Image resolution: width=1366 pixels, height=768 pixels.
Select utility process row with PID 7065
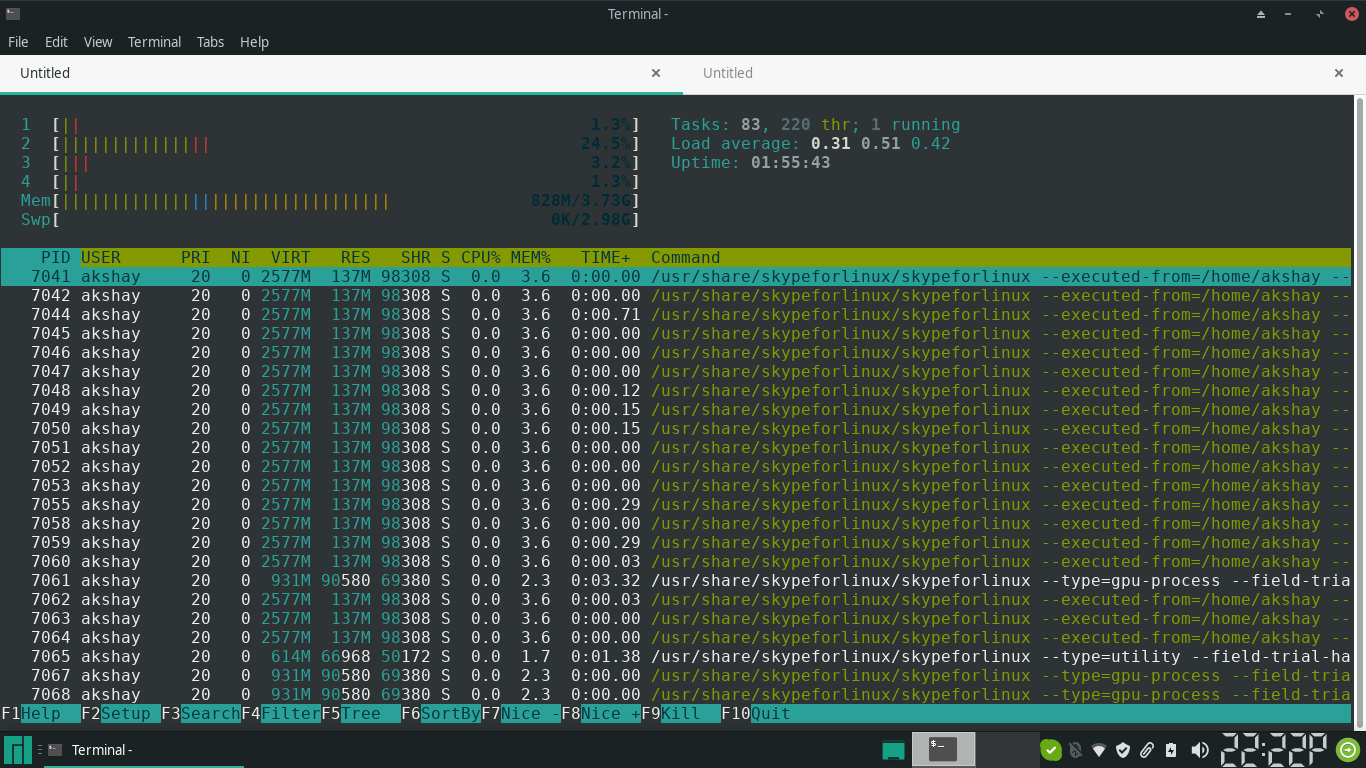pos(676,656)
